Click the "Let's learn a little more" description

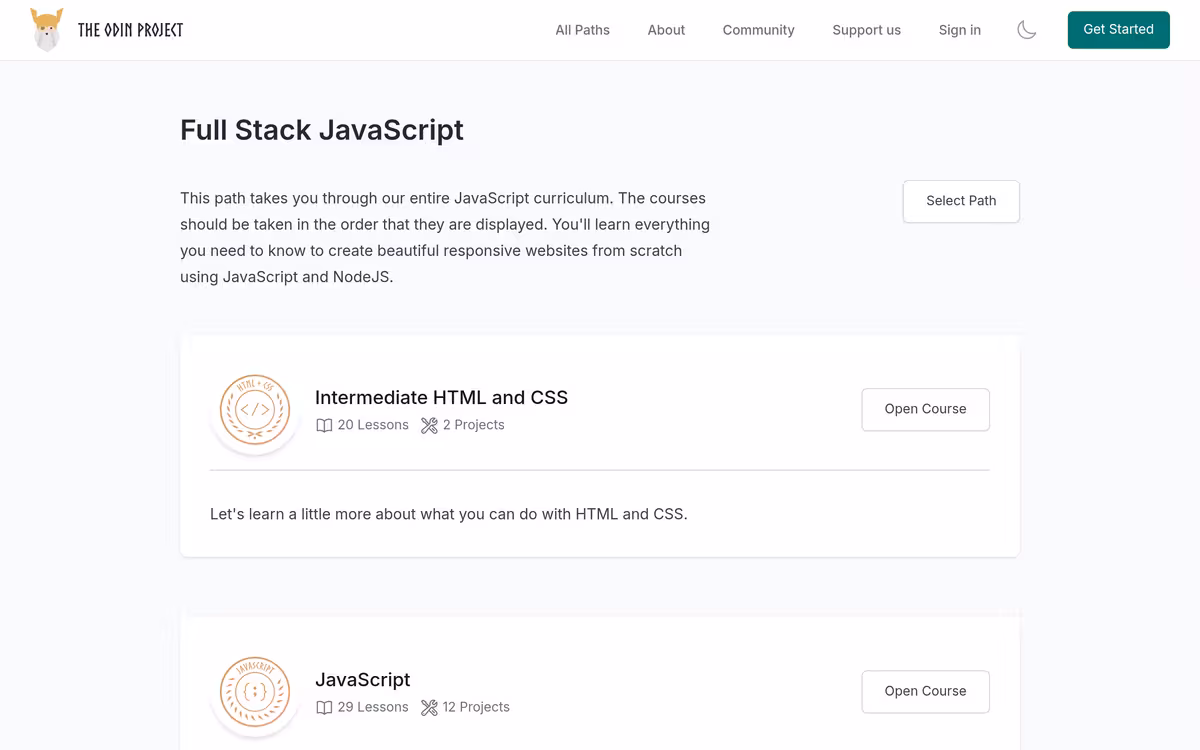[449, 514]
